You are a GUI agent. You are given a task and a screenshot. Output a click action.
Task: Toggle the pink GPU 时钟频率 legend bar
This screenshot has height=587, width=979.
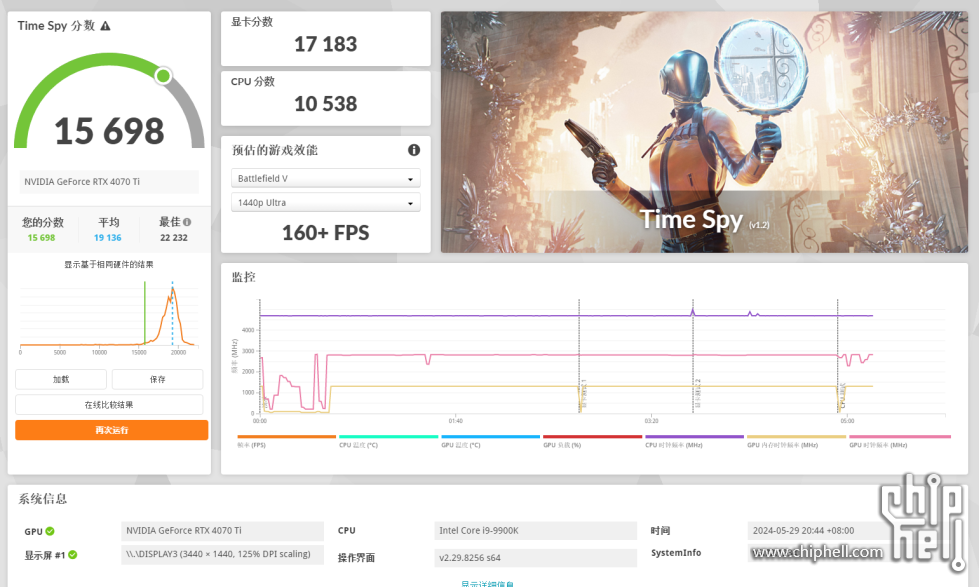900,437
